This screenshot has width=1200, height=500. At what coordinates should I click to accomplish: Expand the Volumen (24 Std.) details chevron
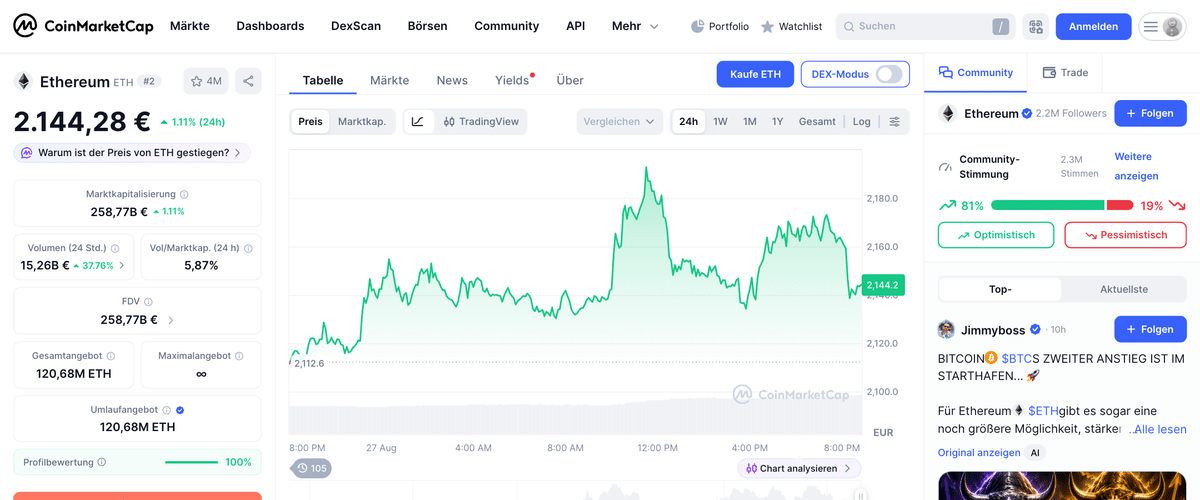[x=123, y=265]
